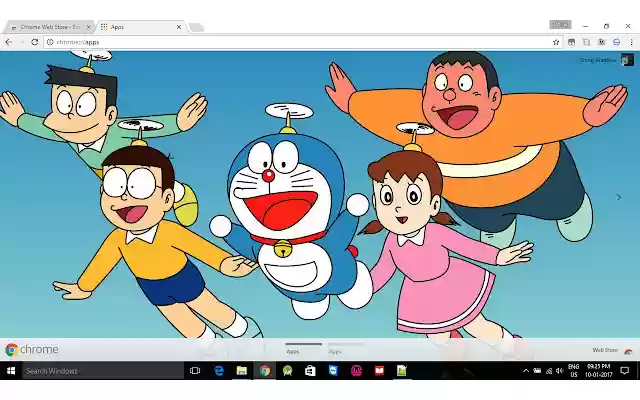Open the signed-in user avatar on the apps page
Viewport: 640px width, 400px height.
coord(627,60)
